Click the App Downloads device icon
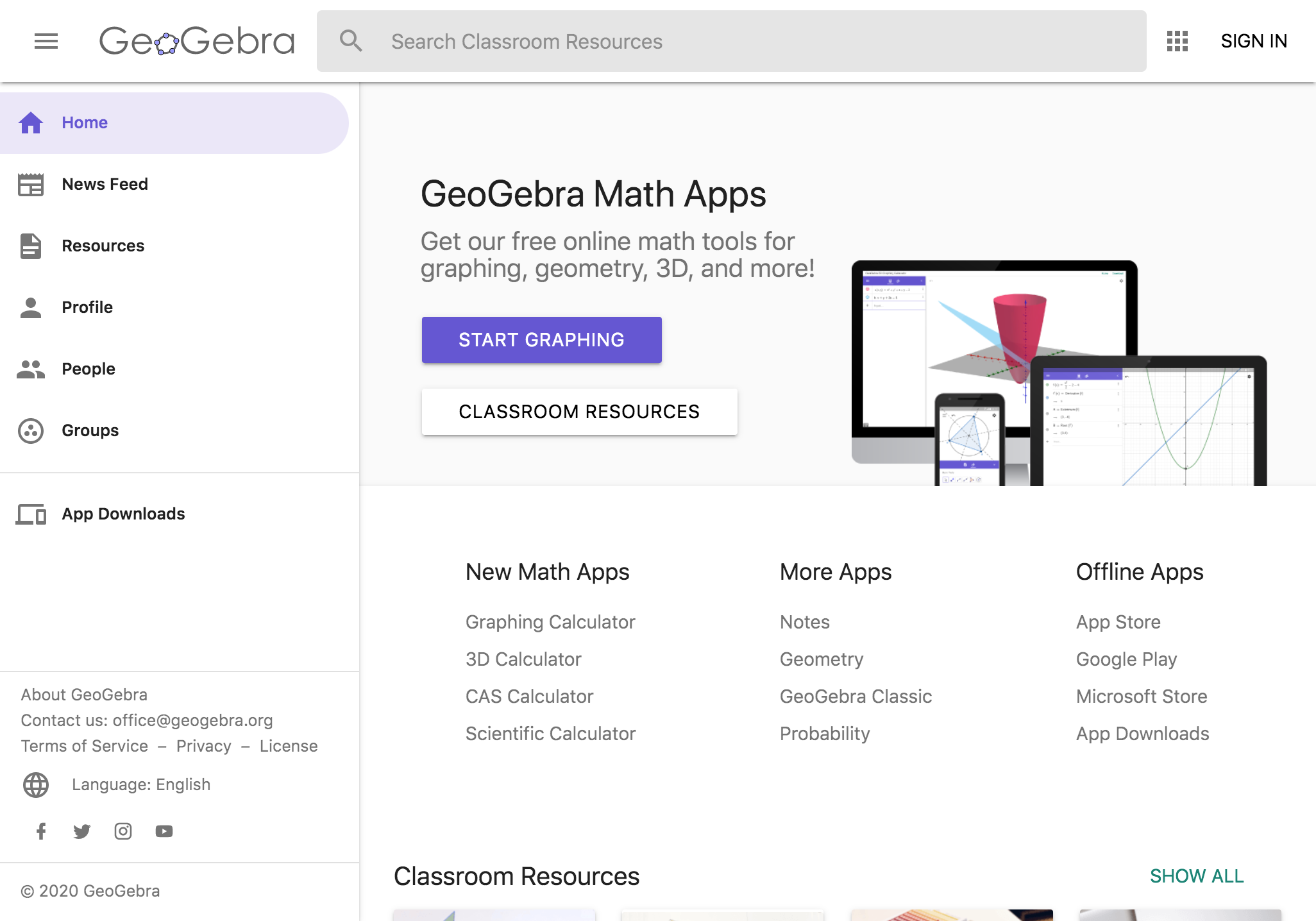This screenshot has width=1316, height=921. coord(30,514)
